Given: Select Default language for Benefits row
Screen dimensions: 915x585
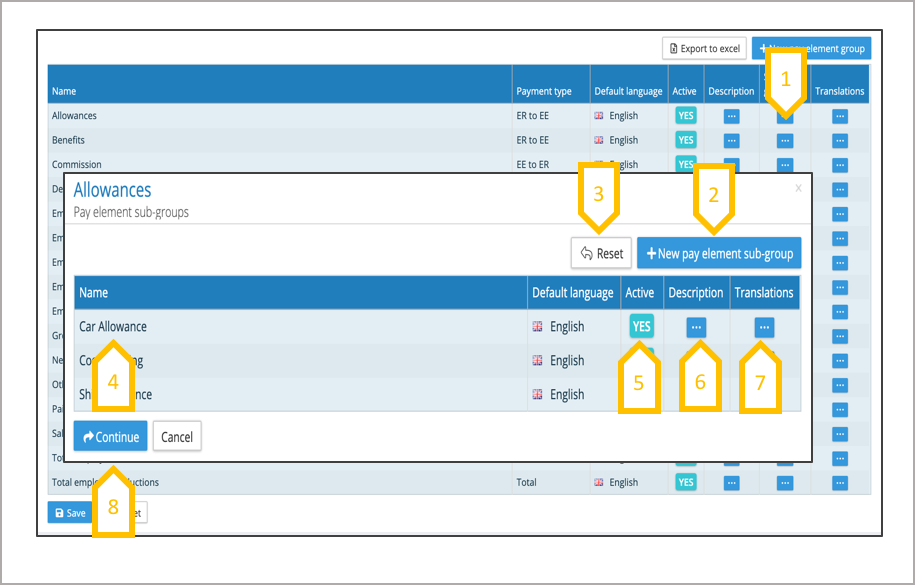Looking at the screenshot, I should point(623,141).
